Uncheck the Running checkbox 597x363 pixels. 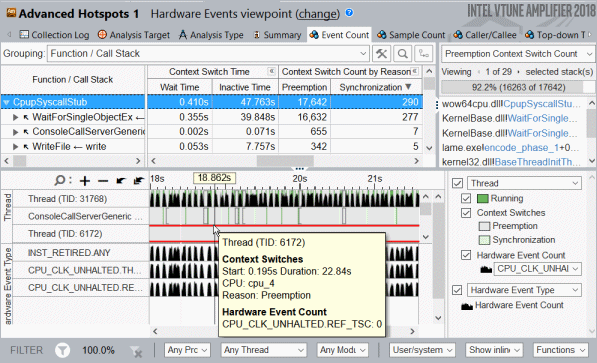pyautogui.click(x=466, y=198)
